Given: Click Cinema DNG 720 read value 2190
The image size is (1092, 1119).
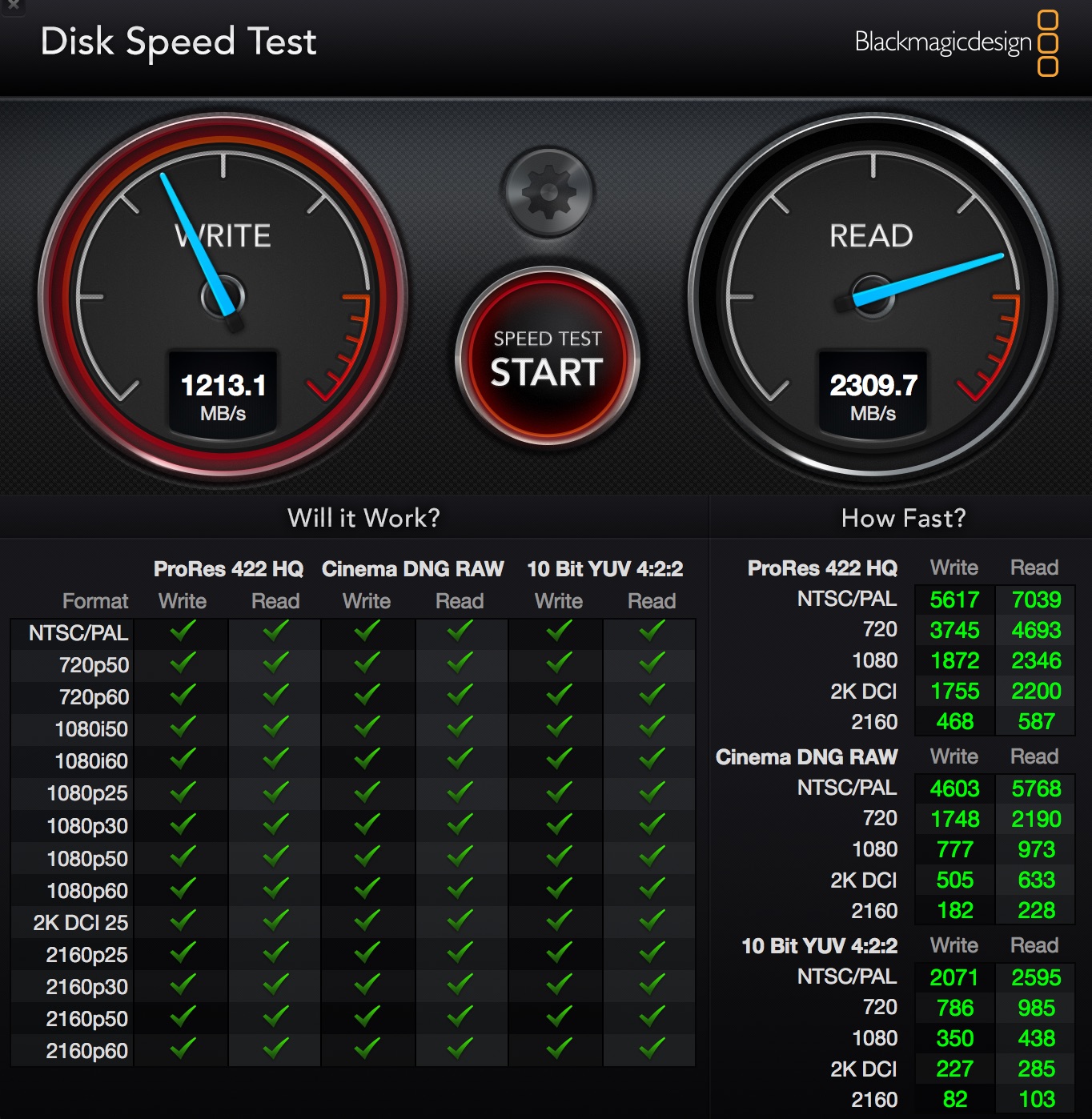Looking at the screenshot, I should [x=1036, y=819].
